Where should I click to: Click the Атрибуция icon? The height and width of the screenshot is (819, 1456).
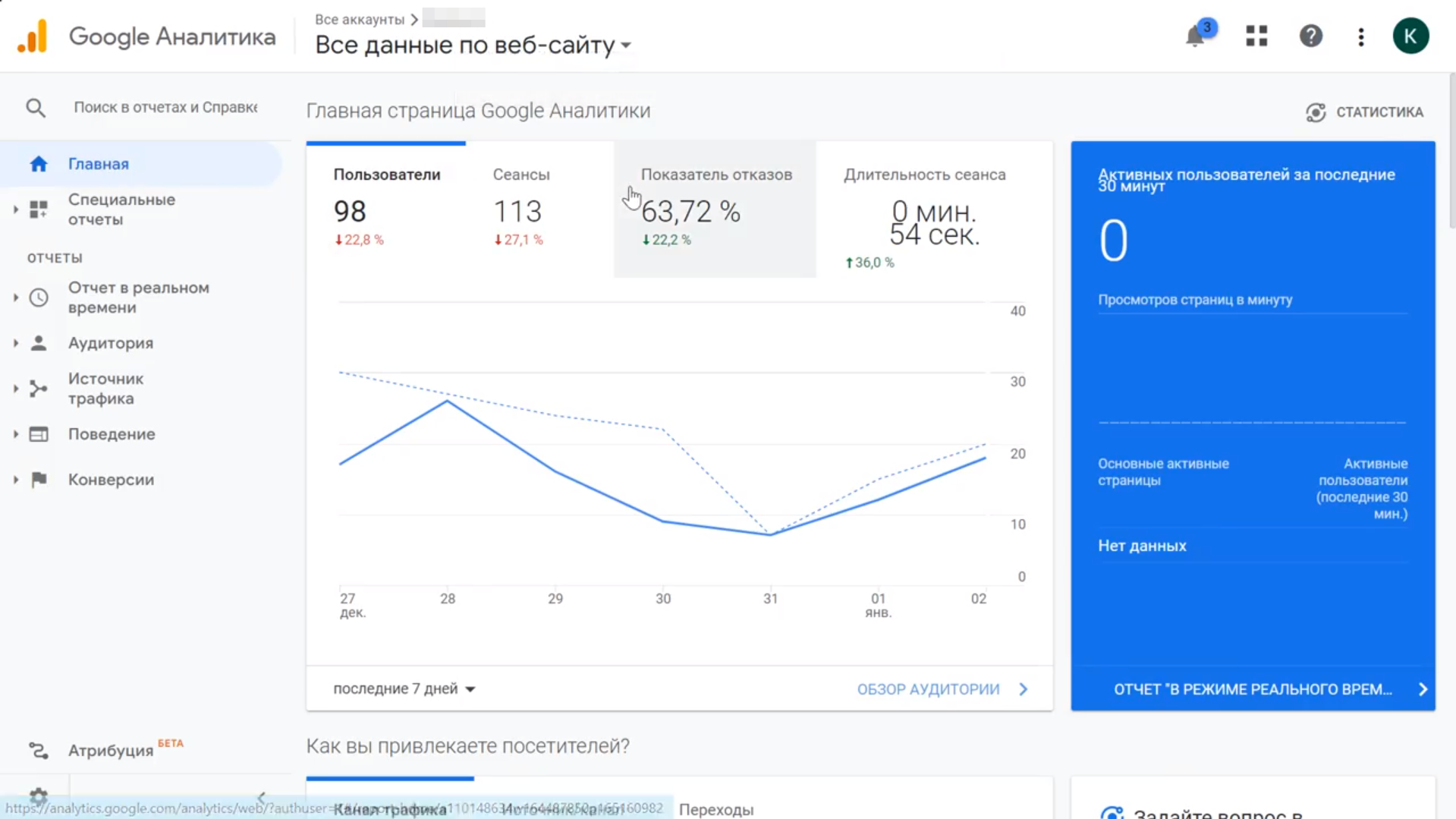(39, 751)
